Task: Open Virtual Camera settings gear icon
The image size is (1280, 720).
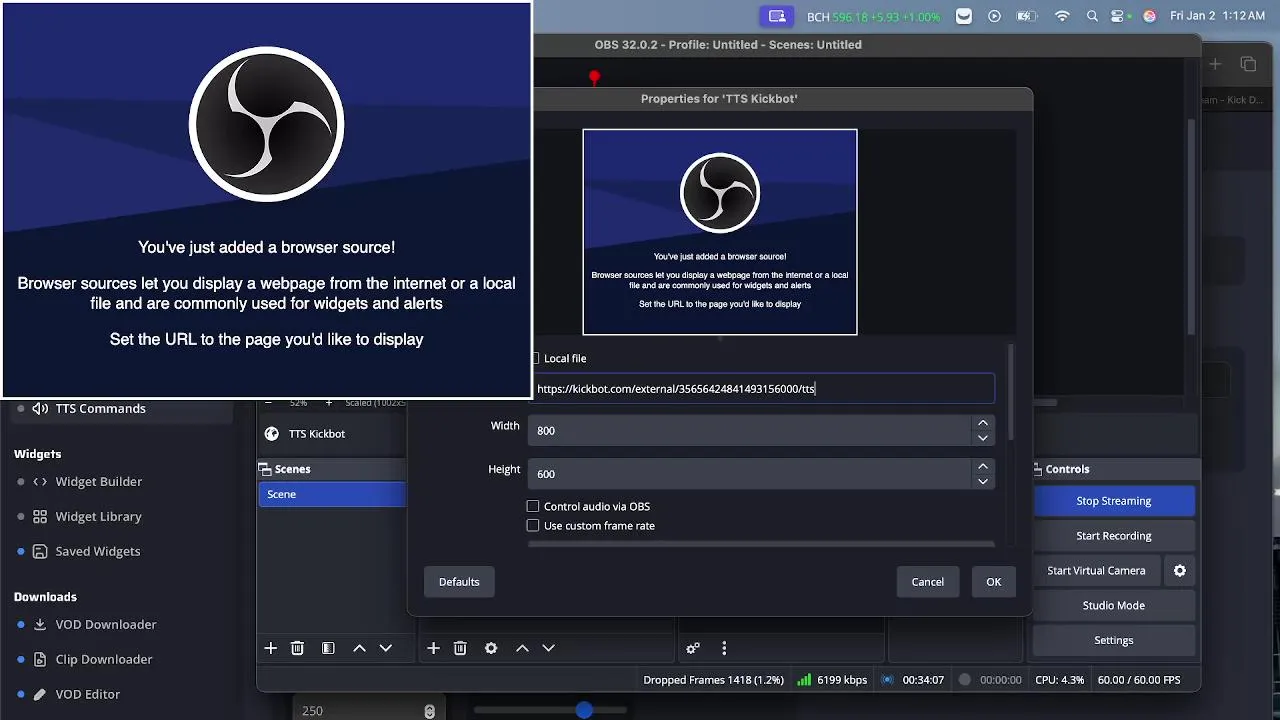Action: (x=1180, y=570)
